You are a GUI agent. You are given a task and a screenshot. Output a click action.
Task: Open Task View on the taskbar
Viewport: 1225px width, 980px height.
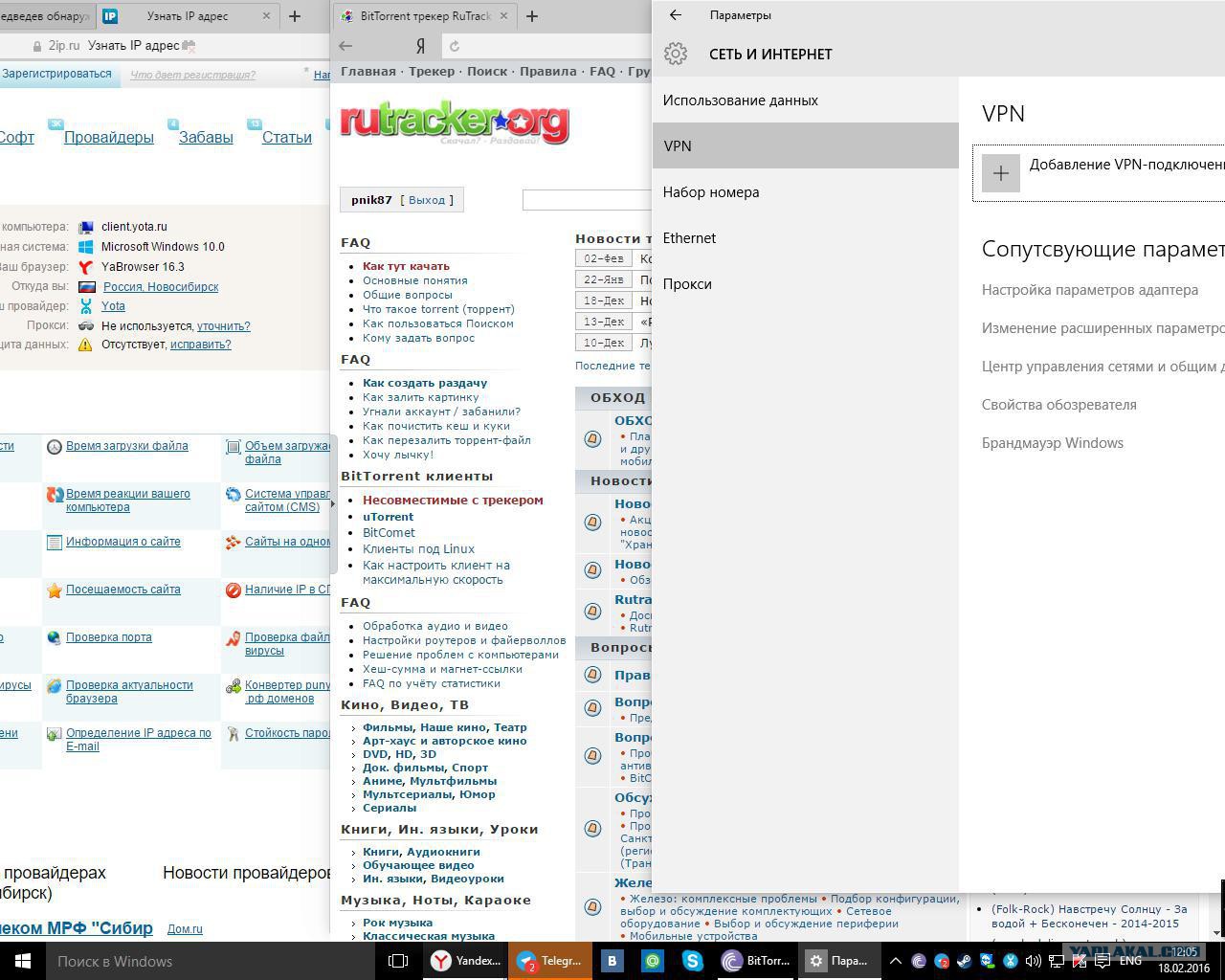pos(398,961)
